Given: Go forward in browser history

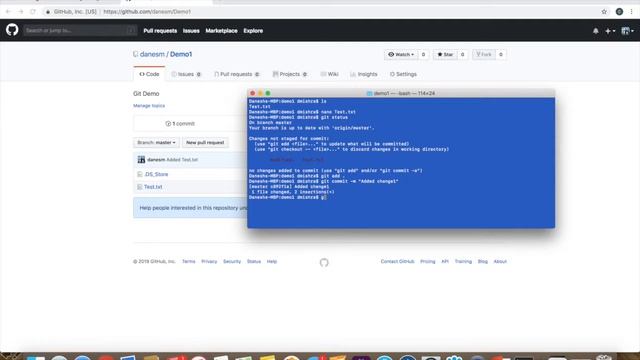Looking at the screenshot, I should [x=21, y=12].
